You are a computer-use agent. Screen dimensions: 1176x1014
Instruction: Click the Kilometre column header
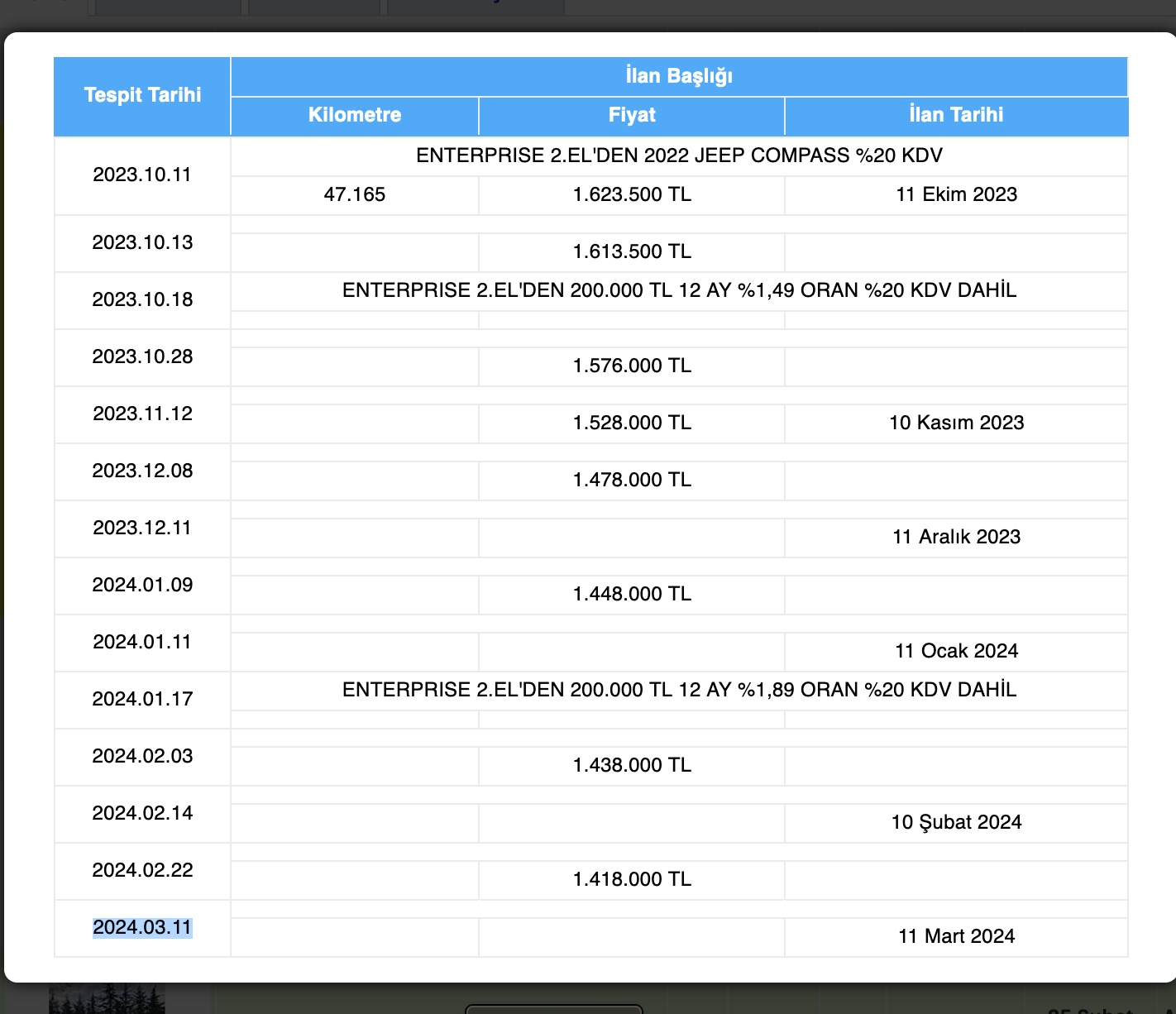click(355, 115)
